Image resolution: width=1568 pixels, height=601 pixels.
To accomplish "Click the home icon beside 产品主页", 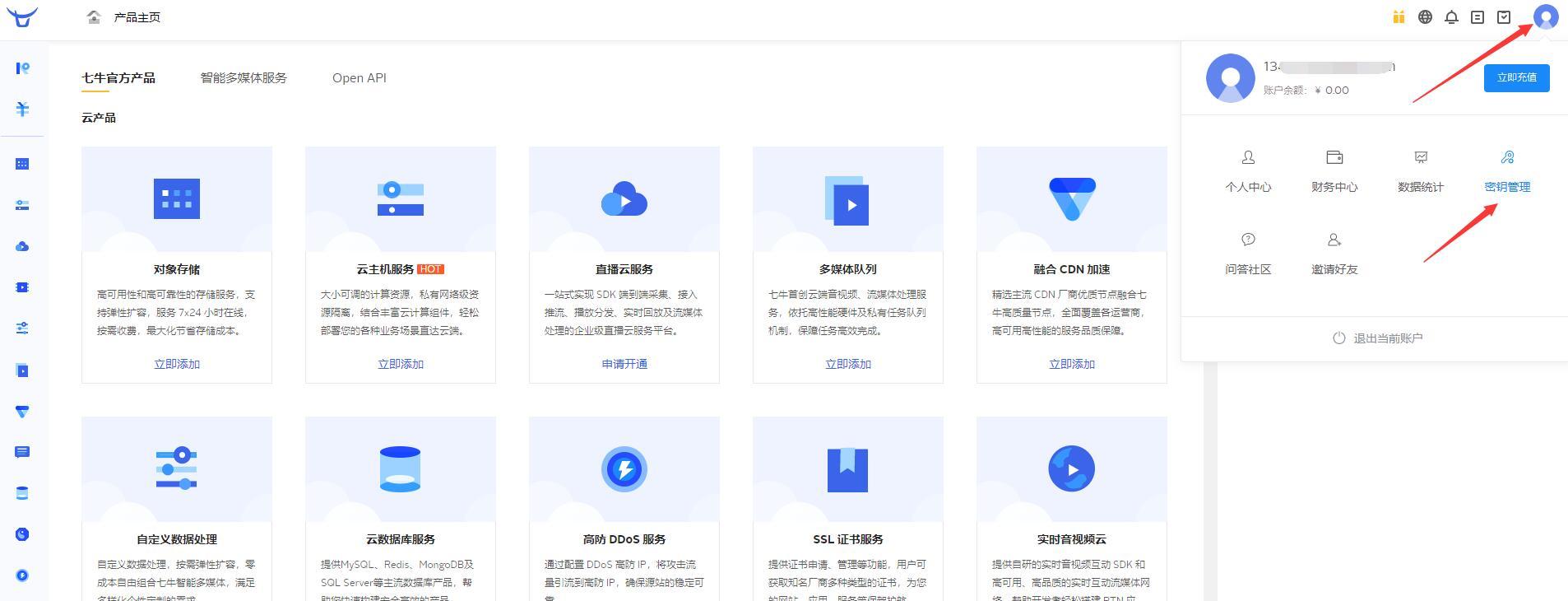I will click(x=94, y=17).
